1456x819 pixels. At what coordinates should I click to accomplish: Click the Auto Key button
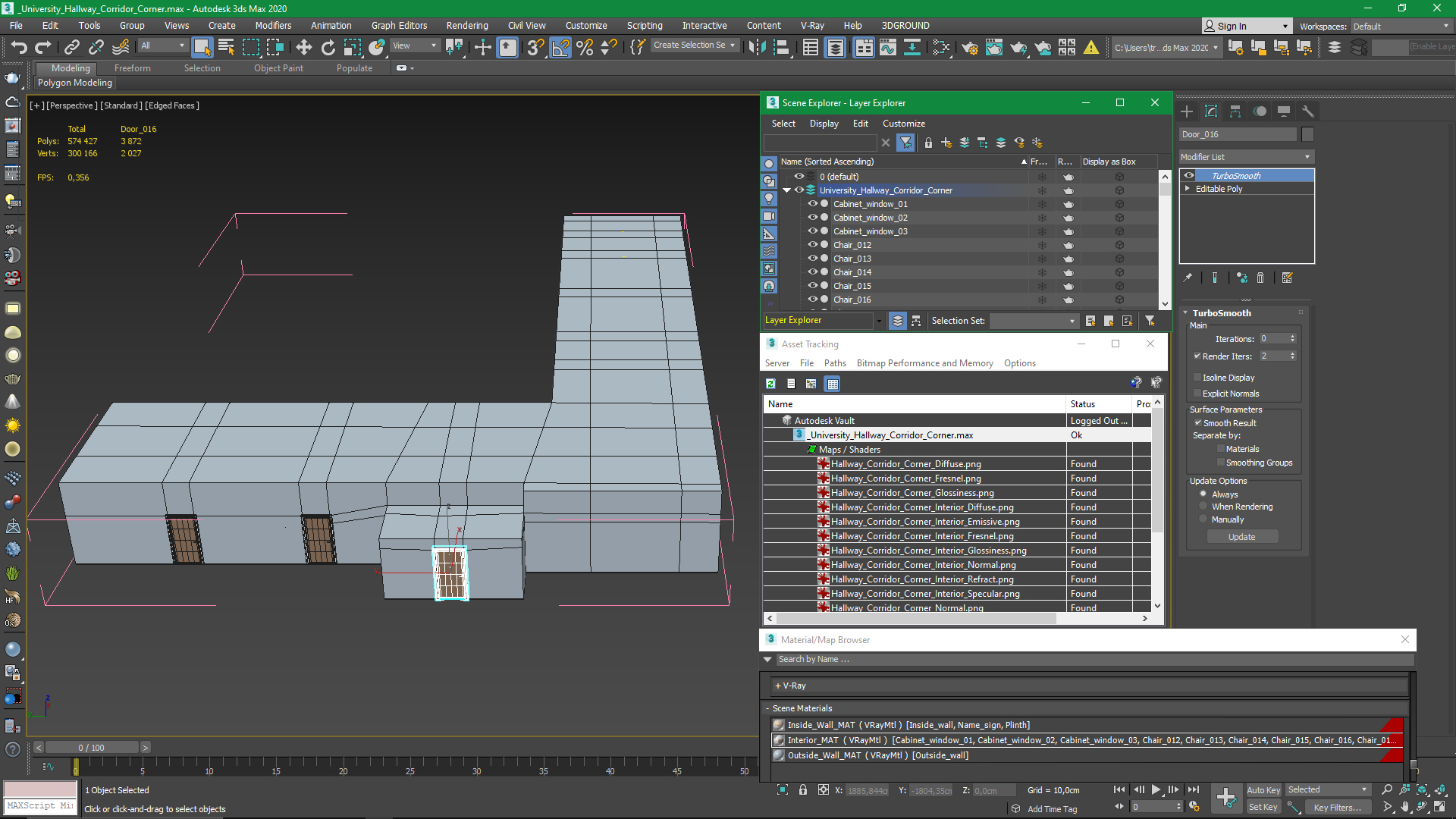tap(1263, 790)
